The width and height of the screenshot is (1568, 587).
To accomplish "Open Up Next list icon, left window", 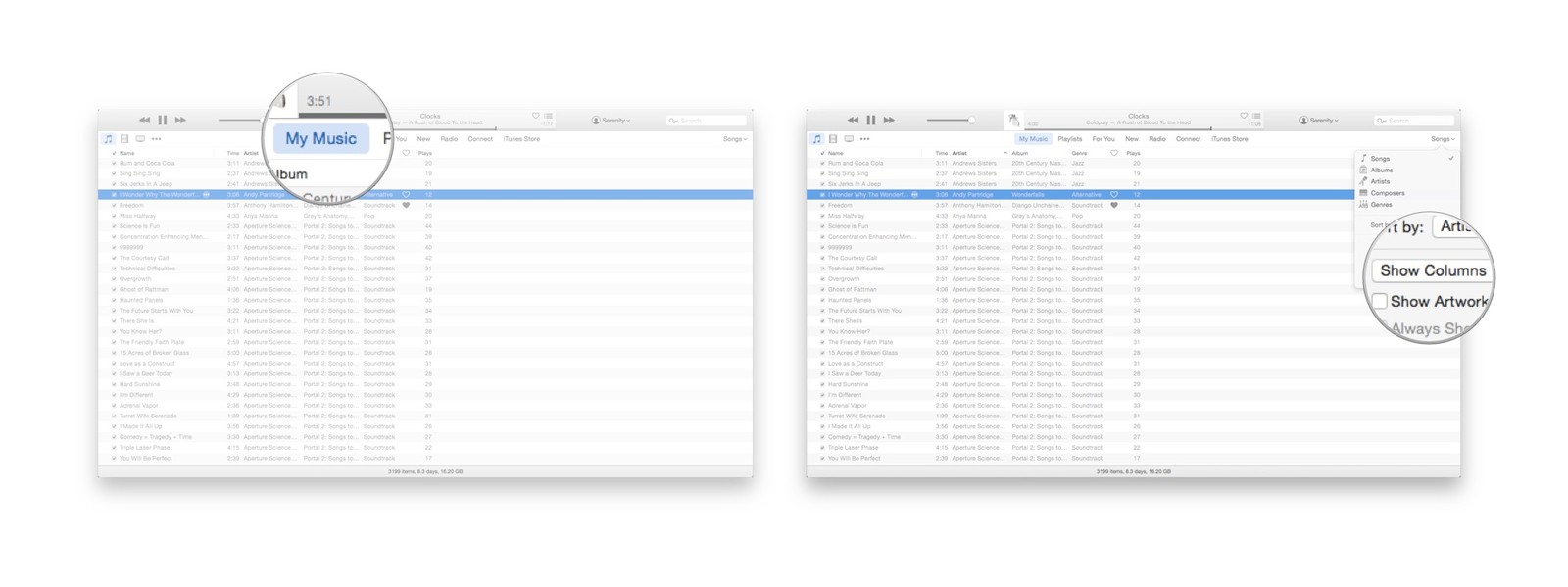I will [548, 116].
